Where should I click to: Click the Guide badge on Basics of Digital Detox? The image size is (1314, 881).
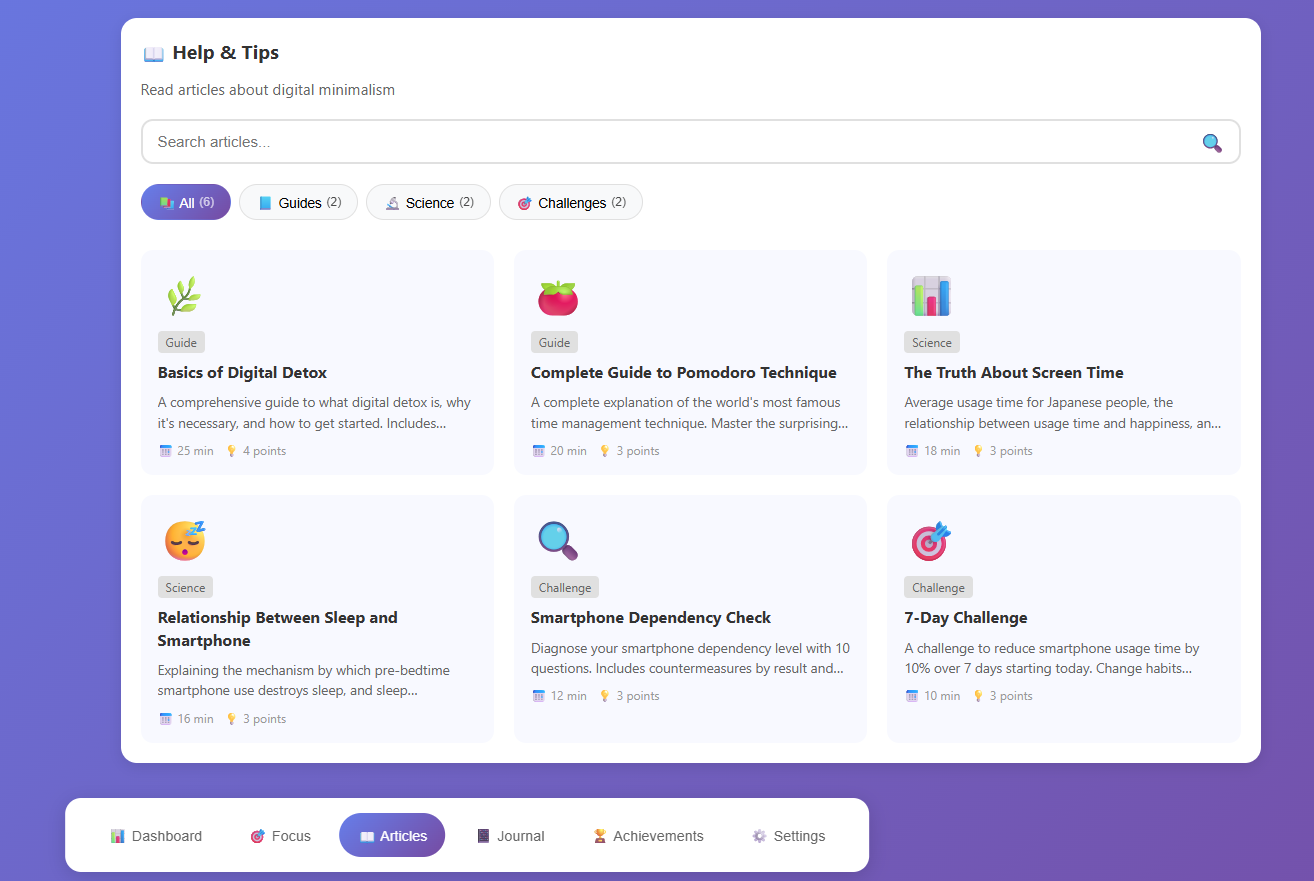click(x=180, y=342)
